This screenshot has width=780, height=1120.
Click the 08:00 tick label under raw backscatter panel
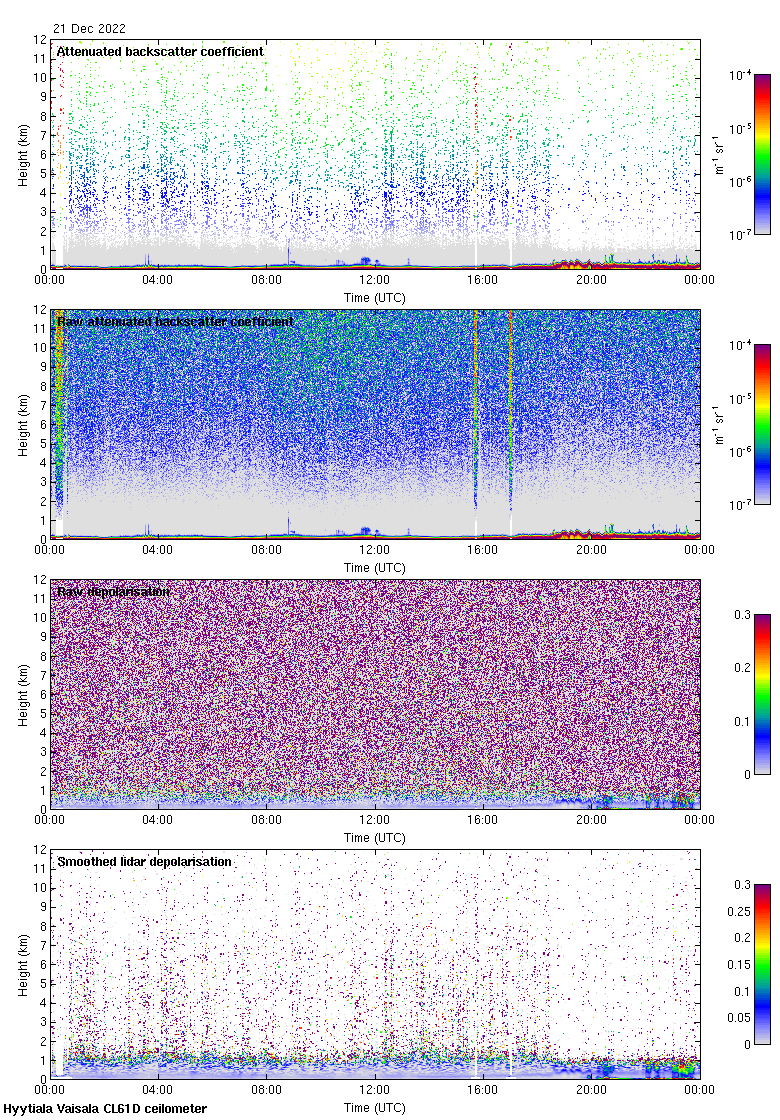pos(266,551)
